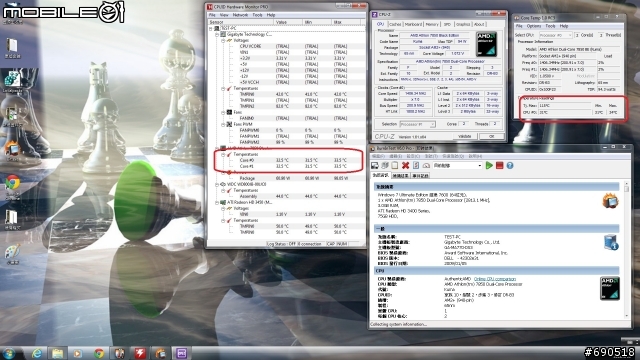Viewport: 640px width, 360px height.
Task: Open the Tools menu in Core Temp
Action: point(550,26)
